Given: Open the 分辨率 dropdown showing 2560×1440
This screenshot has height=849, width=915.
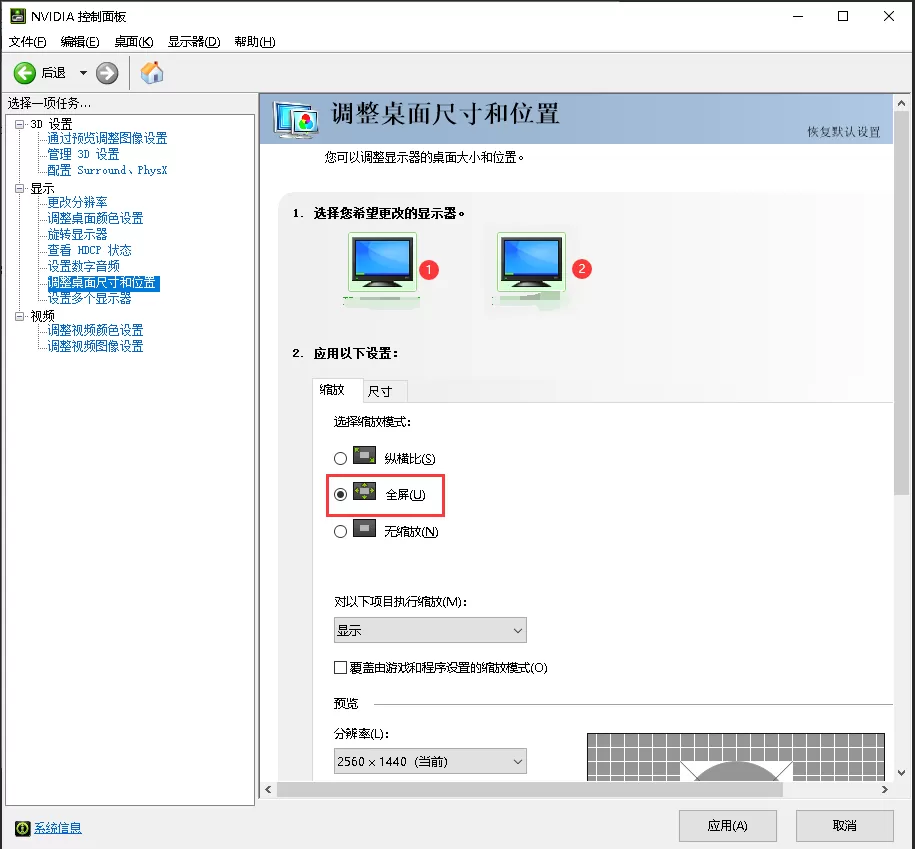Looking at the screenshot, I should [x=430, y=761].
